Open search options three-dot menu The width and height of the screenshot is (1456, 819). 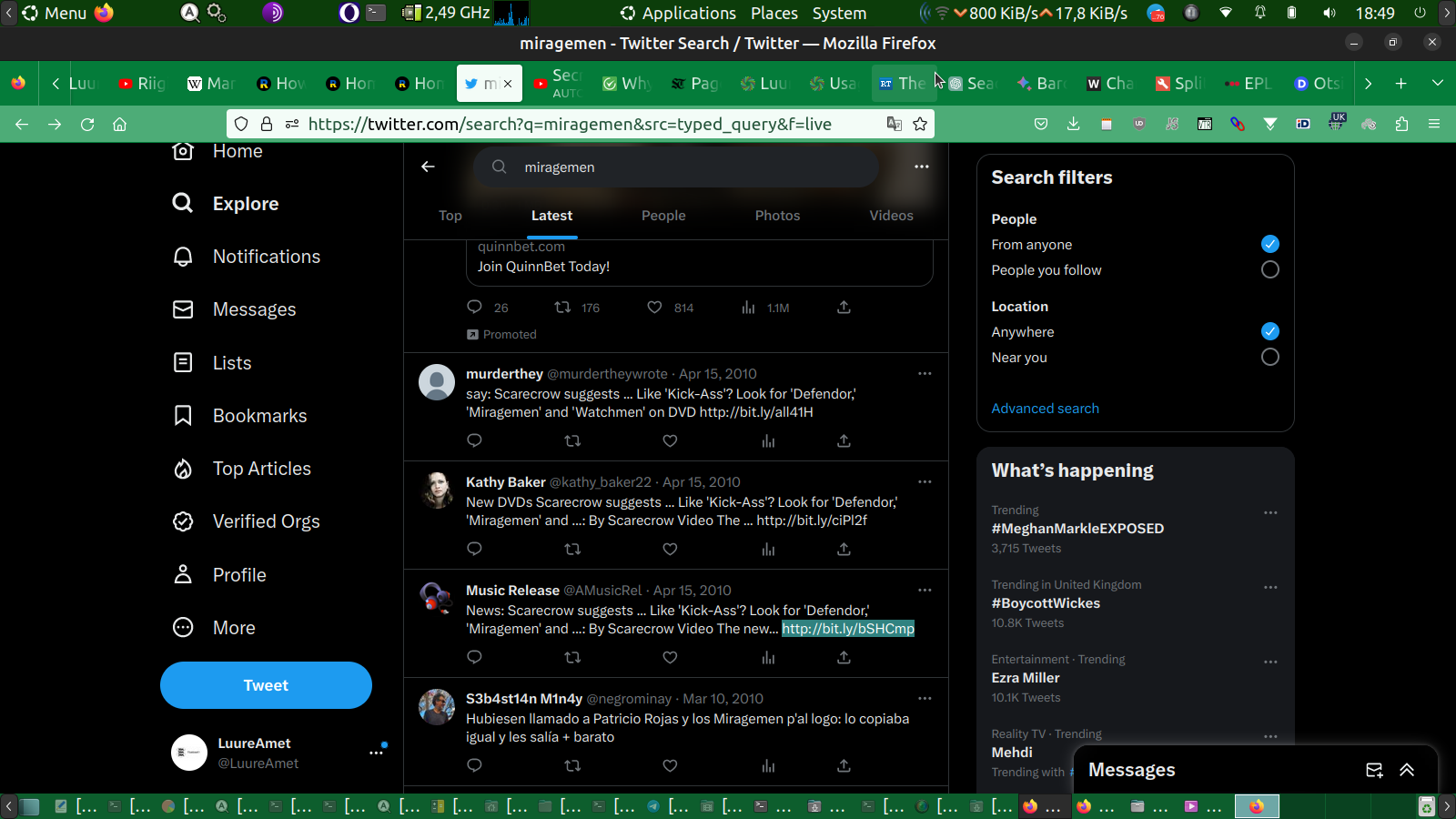click(x=922, y=167)
